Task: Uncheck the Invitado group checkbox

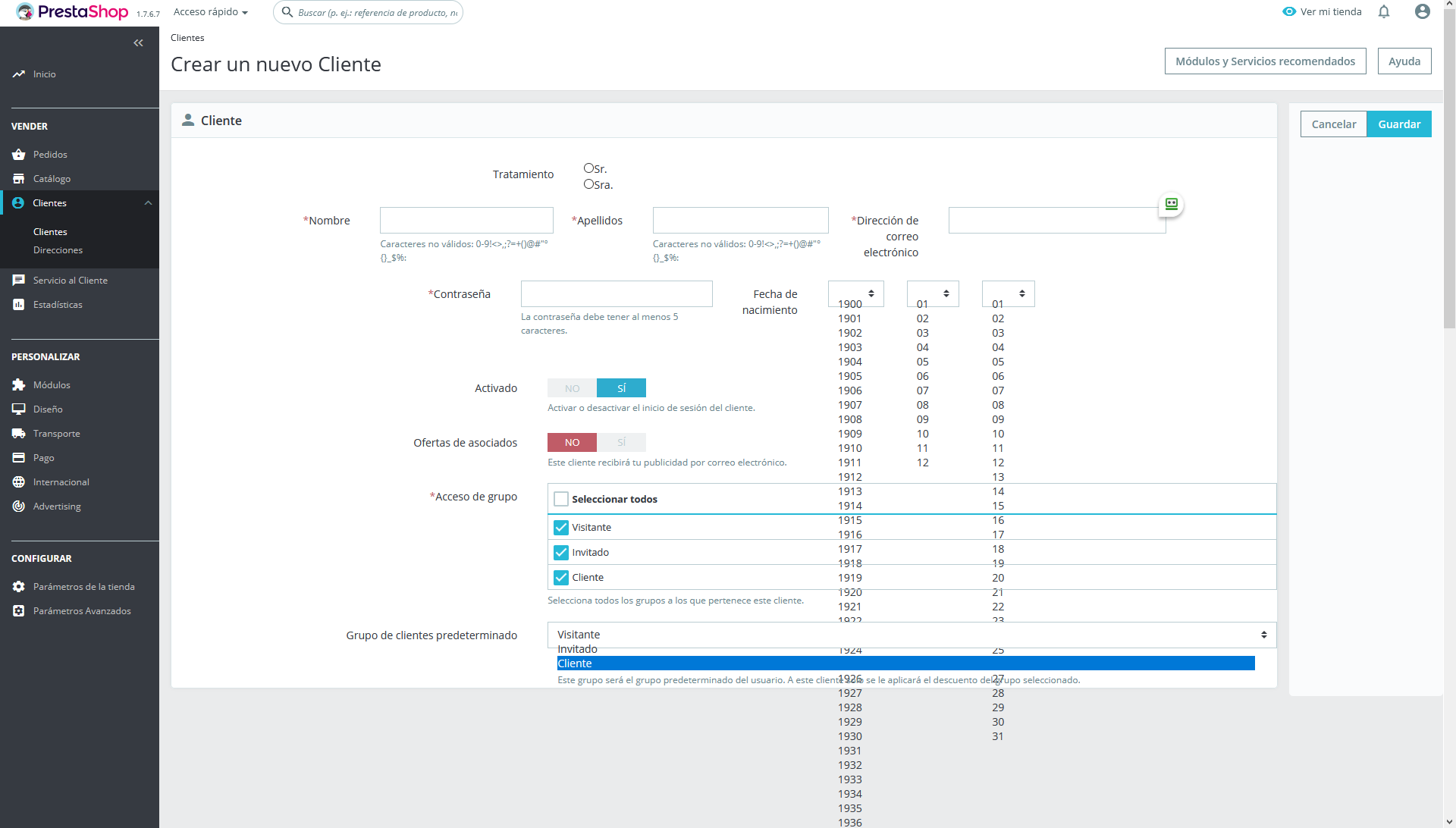Action: point(561,553)
